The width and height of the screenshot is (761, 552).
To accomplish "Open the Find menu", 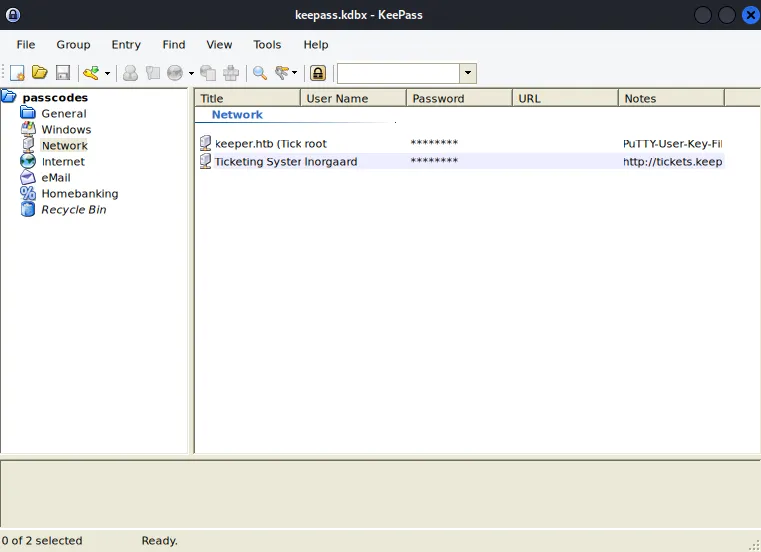I will 174,45.
